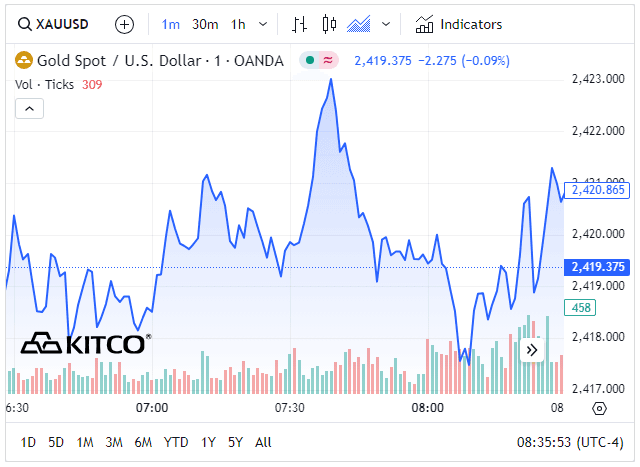Image resolution: width=640 pixels, height=467 pixels.
Task: Click the highlighted 2,419.375 current price label
Action: [x=597, y=267]
